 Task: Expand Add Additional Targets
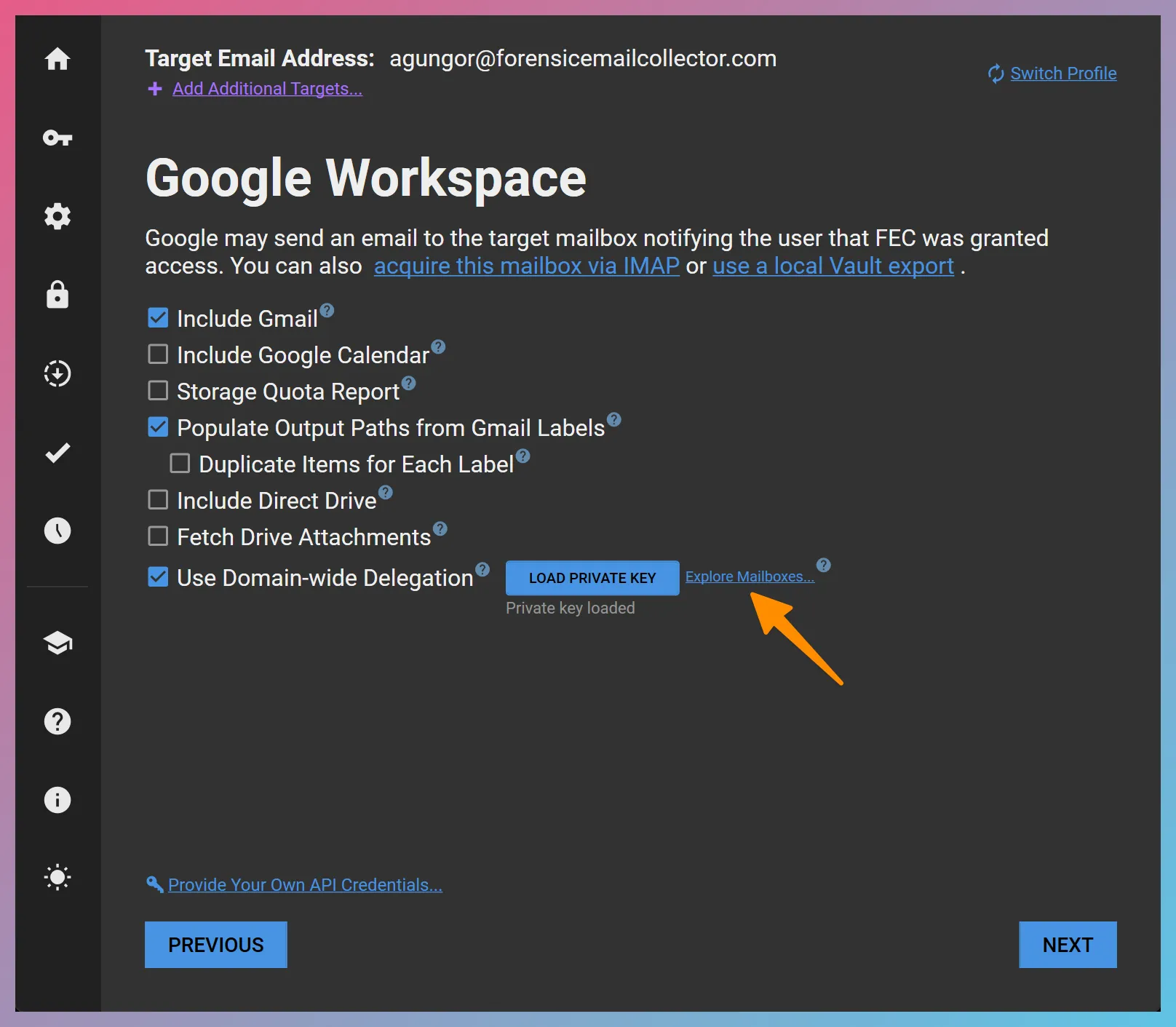pos(266,89)
